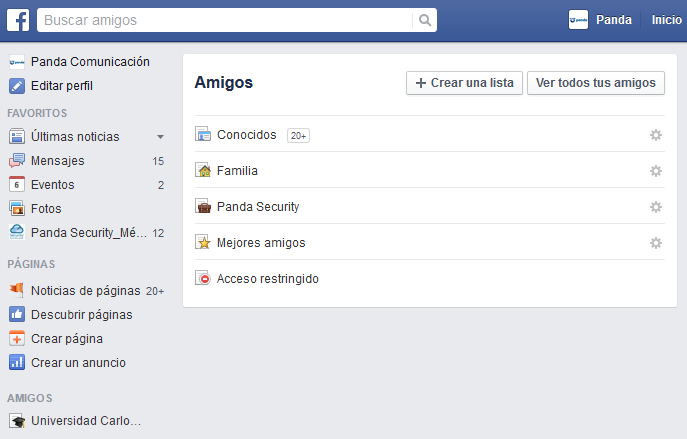Open the Eventos calendar icon
The width and height of the screenshot is (687, 439).
(x=16, y=185)
